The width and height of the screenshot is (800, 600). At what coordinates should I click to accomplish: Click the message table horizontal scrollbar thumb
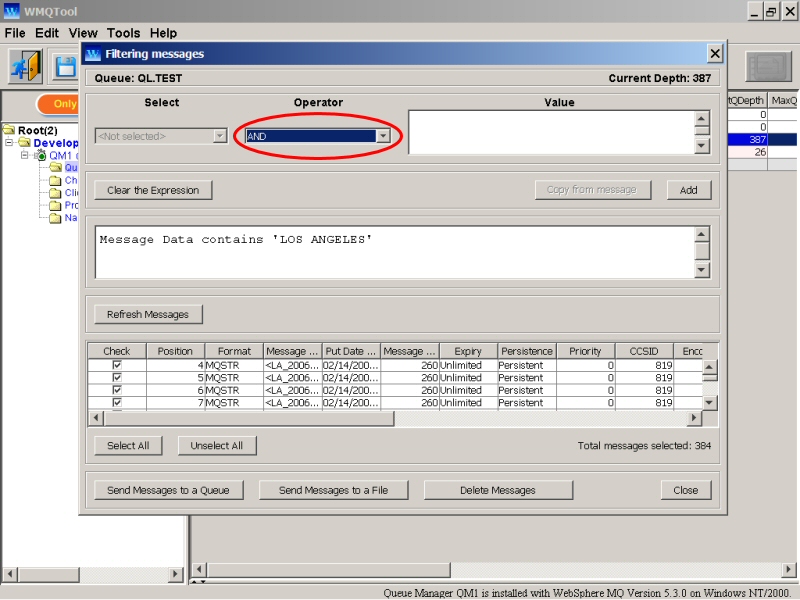coord(248,418)
